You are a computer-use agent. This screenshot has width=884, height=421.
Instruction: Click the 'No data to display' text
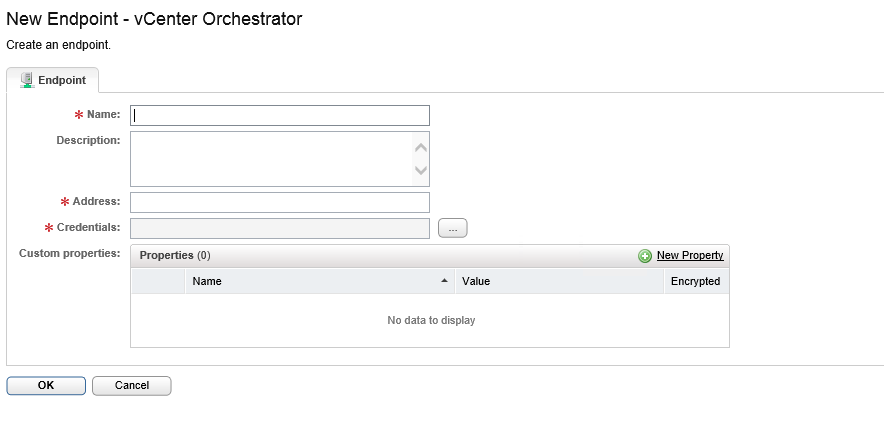431,320
